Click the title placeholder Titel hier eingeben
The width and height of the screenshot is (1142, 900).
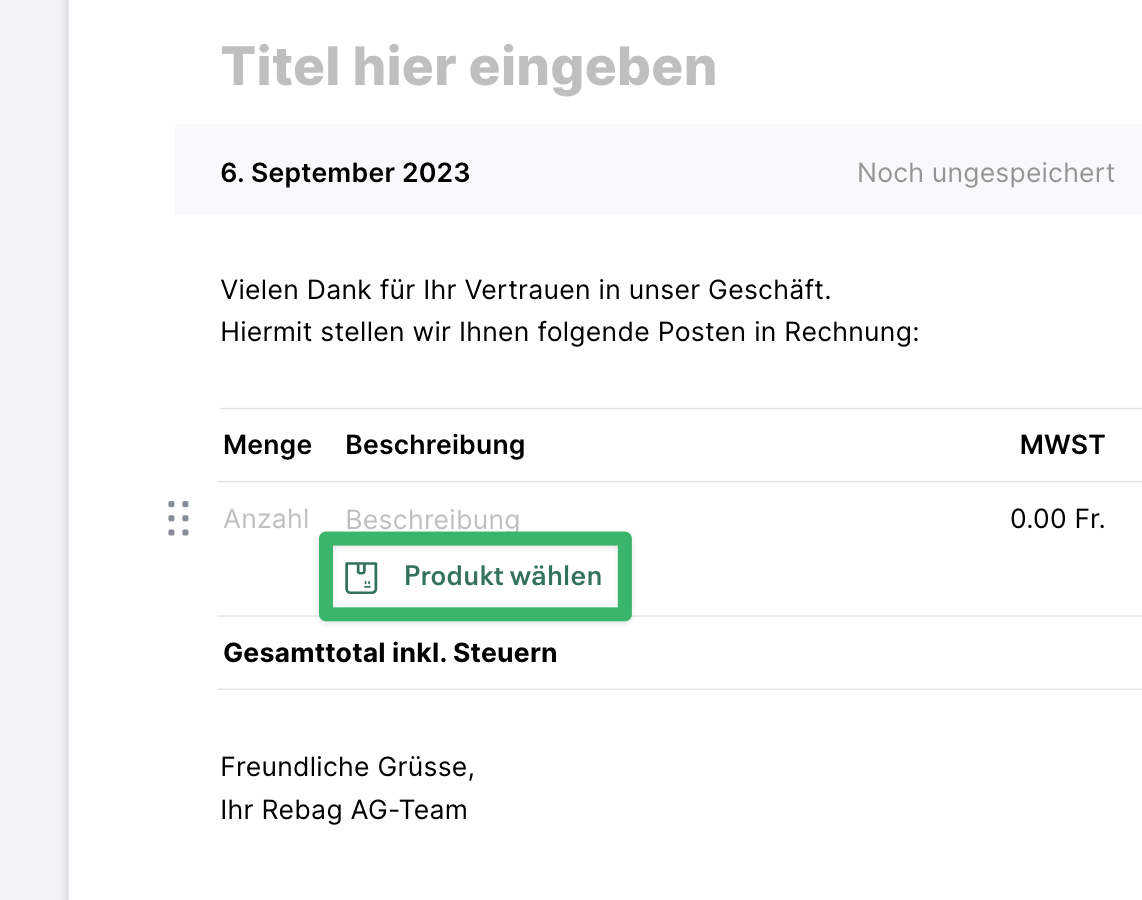click(x=468, y=66)
